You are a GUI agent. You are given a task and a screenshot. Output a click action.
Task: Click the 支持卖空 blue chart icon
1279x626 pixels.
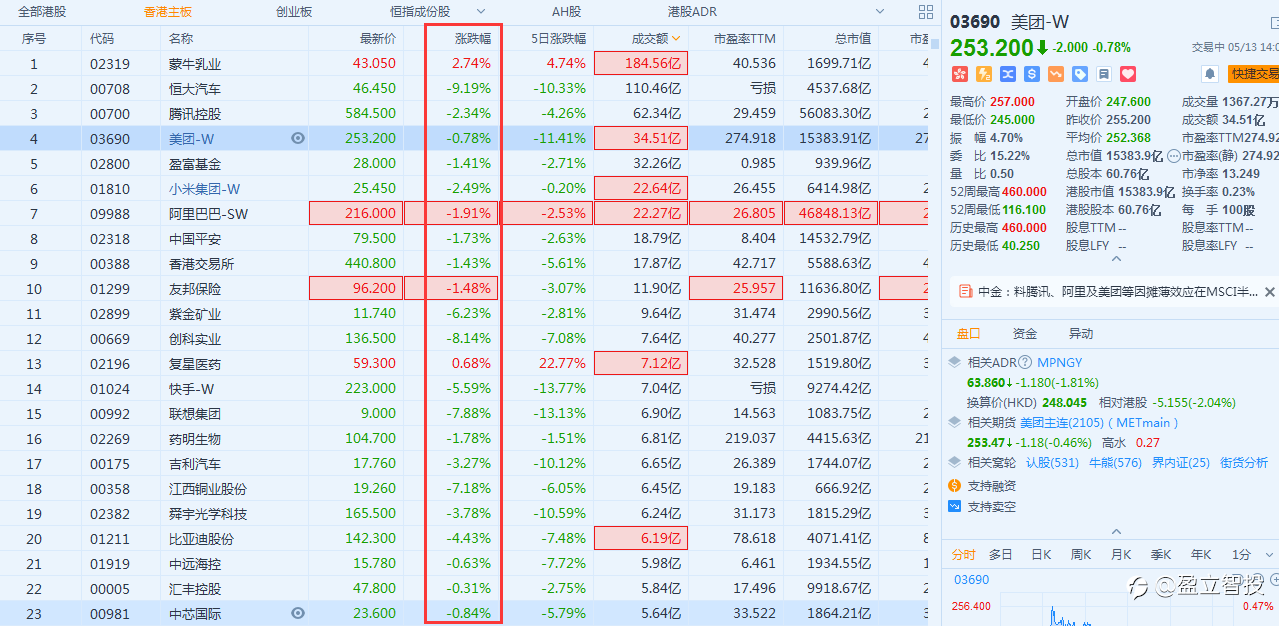(x=955, y=506)
